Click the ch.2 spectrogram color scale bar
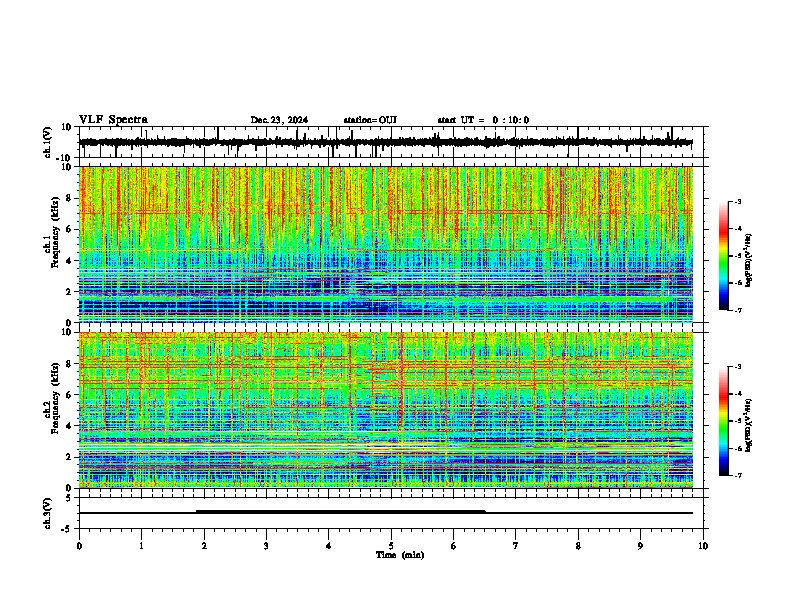Screen dimensions: 792x612 pos(724,421)
